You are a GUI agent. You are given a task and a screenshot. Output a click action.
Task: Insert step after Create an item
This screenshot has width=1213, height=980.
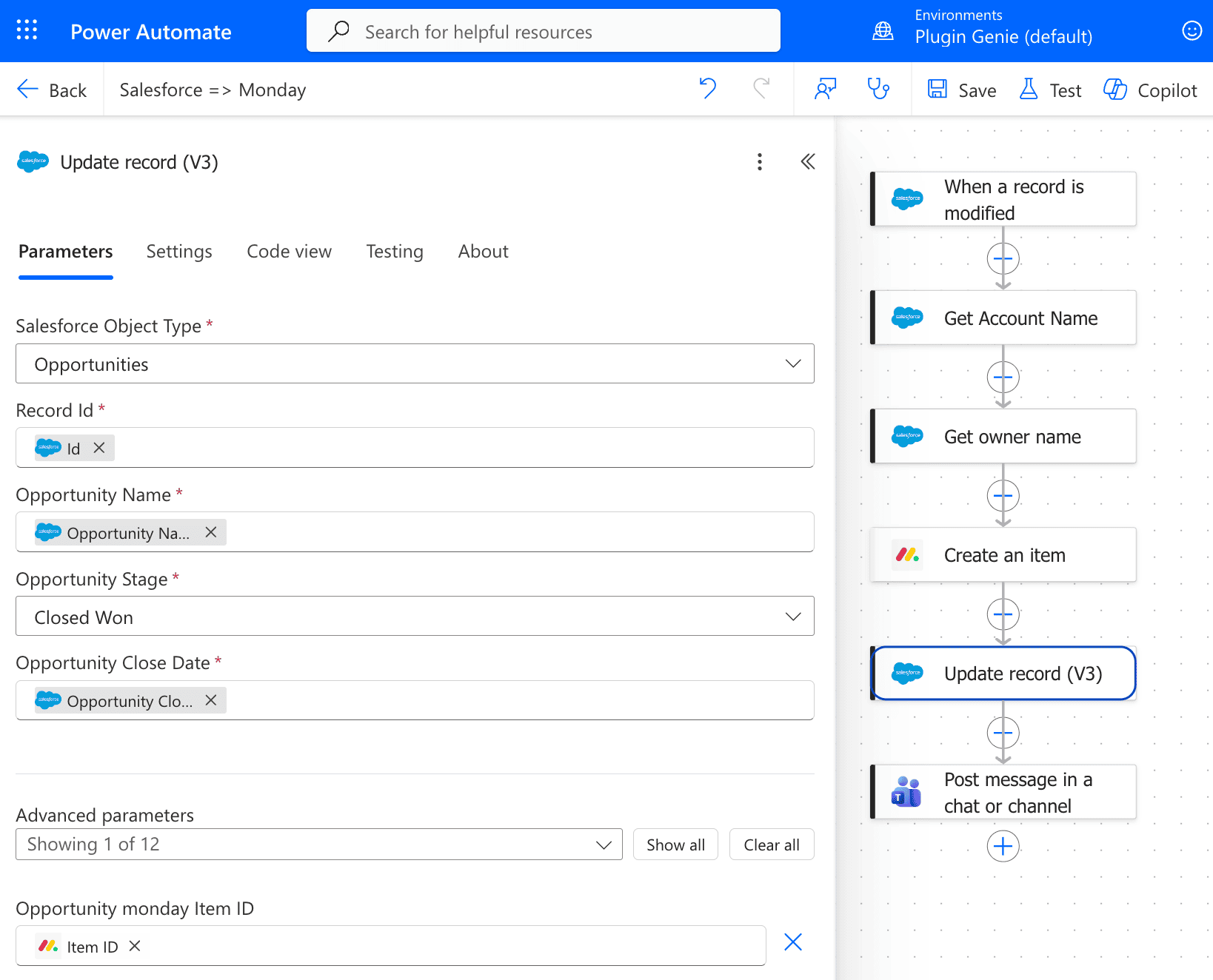click(1003, 614)
